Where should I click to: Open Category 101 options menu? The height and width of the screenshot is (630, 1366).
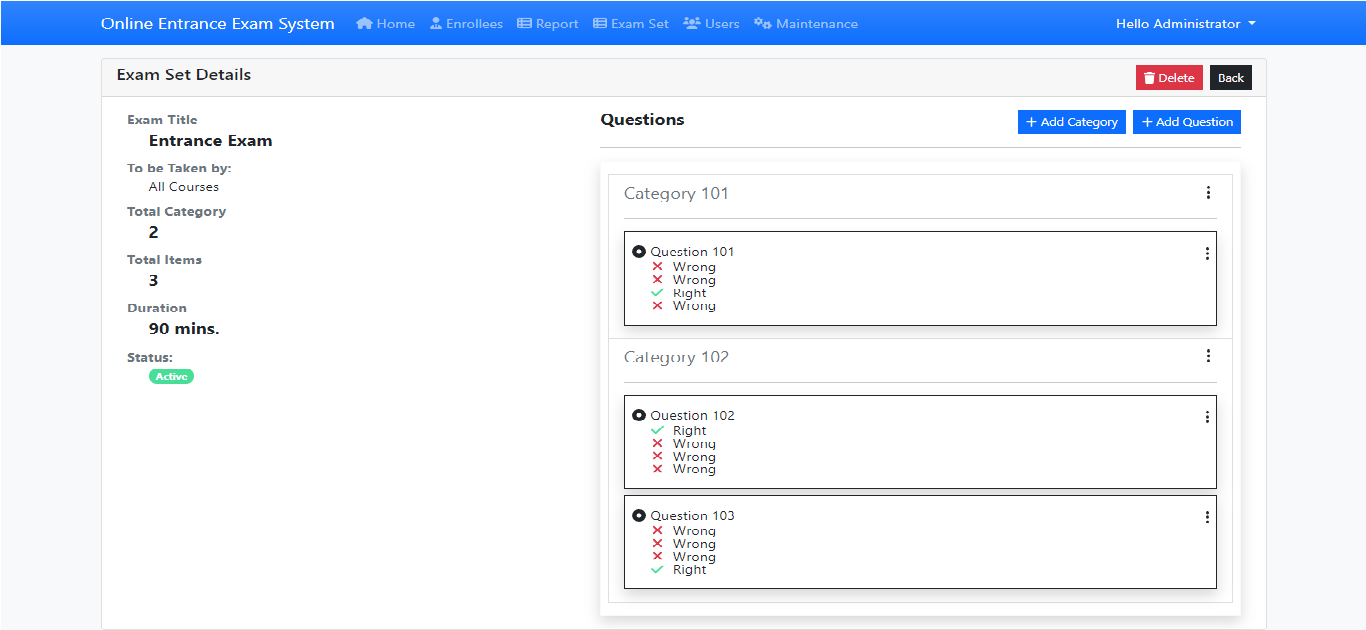(x=1208, y=193)
